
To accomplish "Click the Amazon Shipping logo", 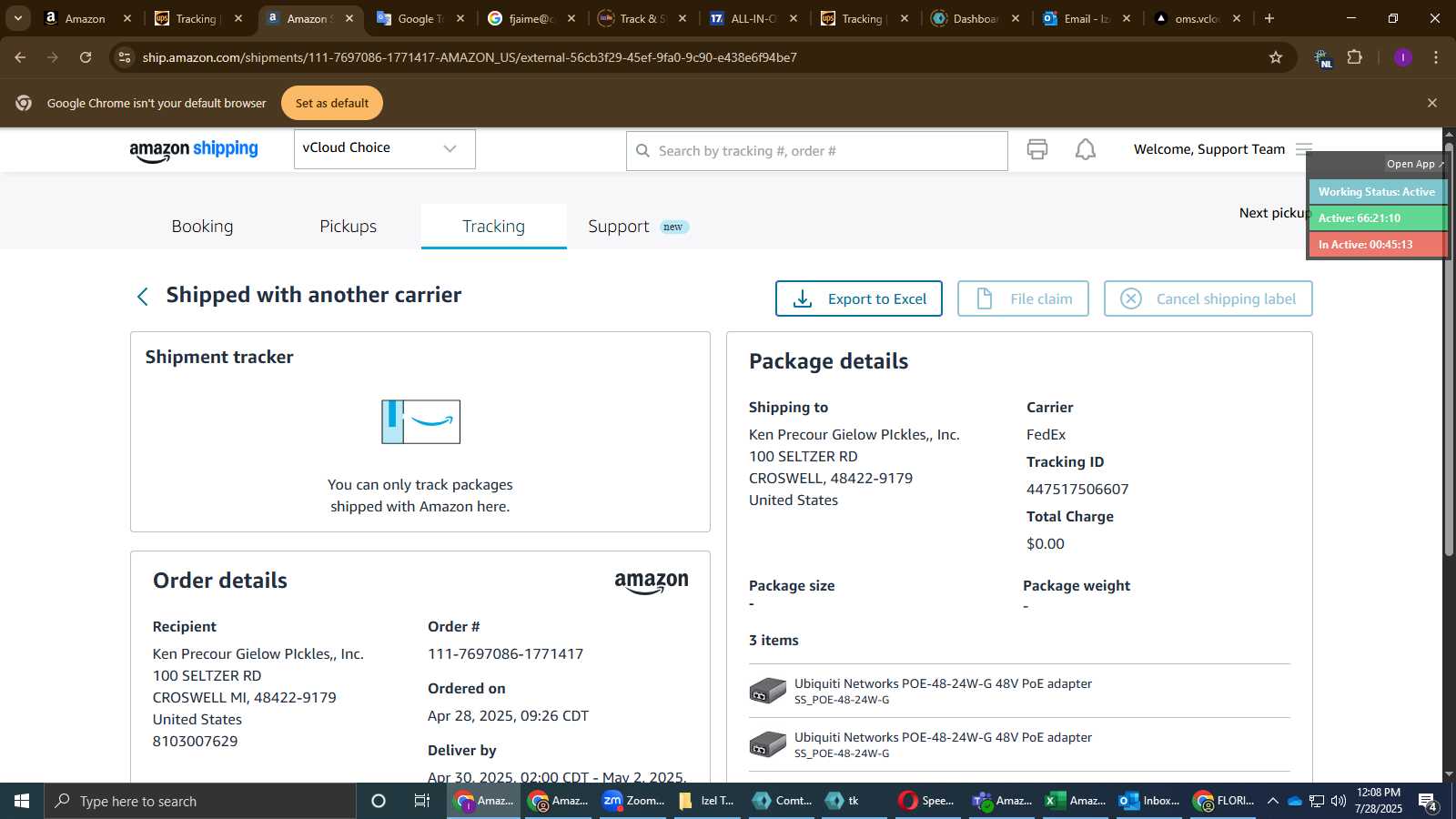I will pos(194,150).
